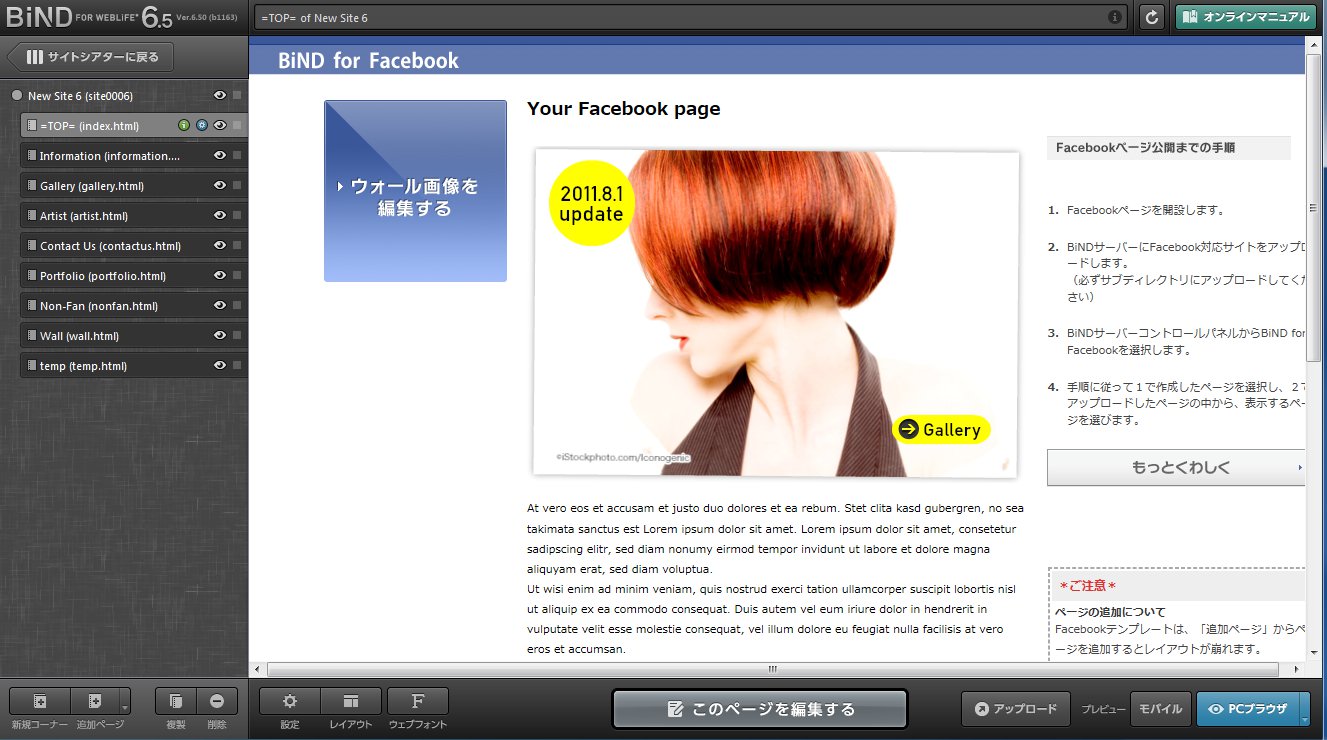The height and width of the screenshot is (740, 1327).
Task: Toggle eye visibility for Non-Fan page
Action: click(x=219, y=305)
